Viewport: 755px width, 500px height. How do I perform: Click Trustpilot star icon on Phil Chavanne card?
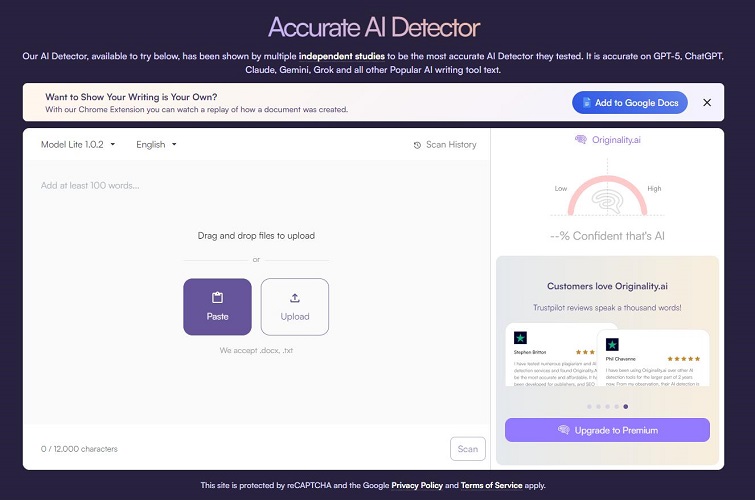(x=612, y=344)
